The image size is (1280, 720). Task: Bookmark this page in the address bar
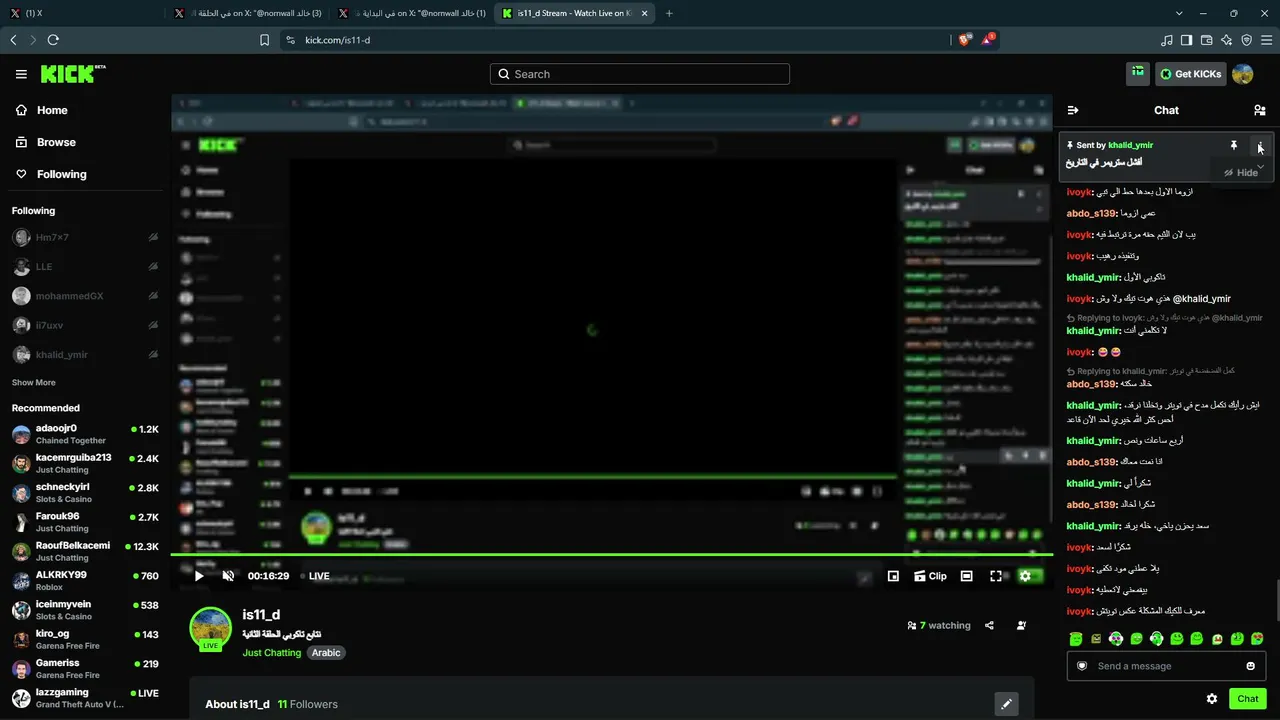[264, 40]
